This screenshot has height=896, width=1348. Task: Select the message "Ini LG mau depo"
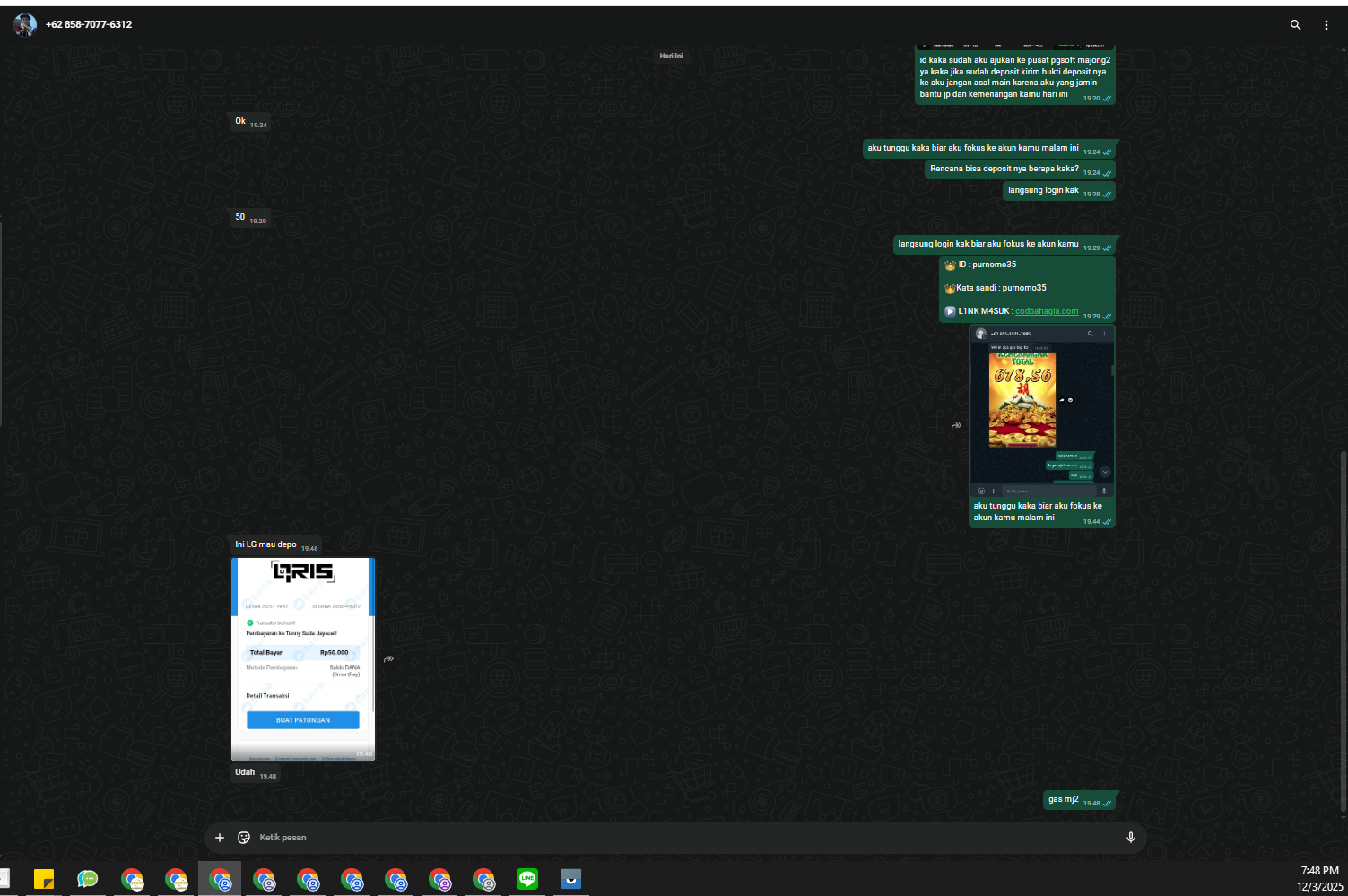pos(276,545)
